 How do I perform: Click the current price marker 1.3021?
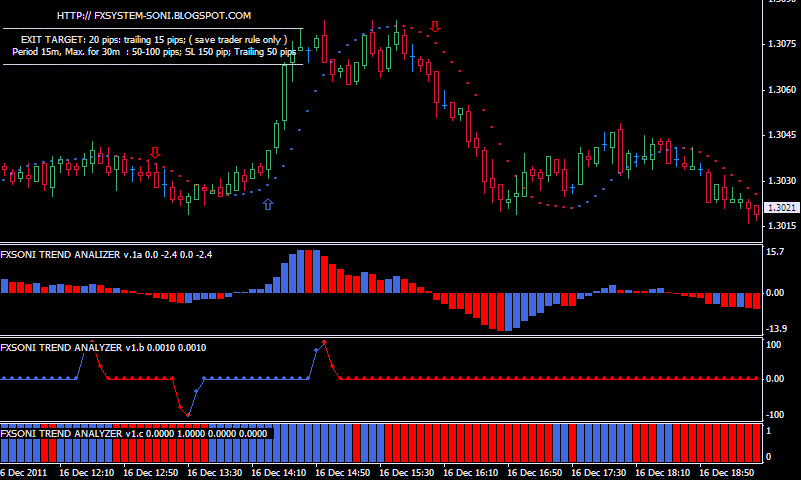point(782,208)
